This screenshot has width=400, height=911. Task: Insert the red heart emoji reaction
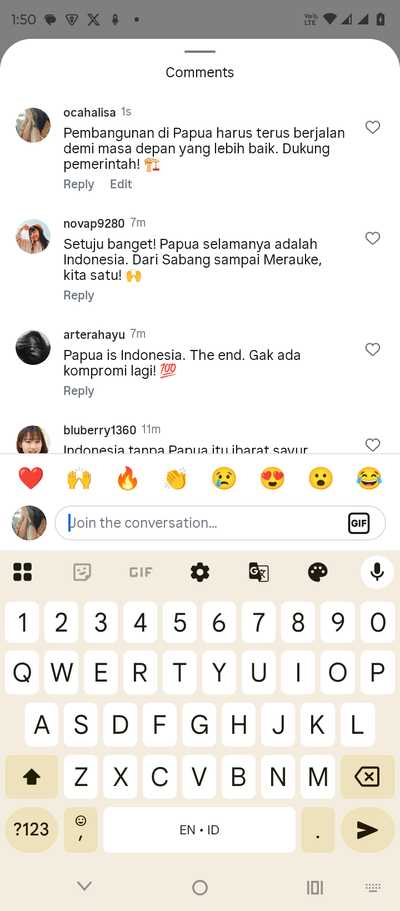coord(30,479)
